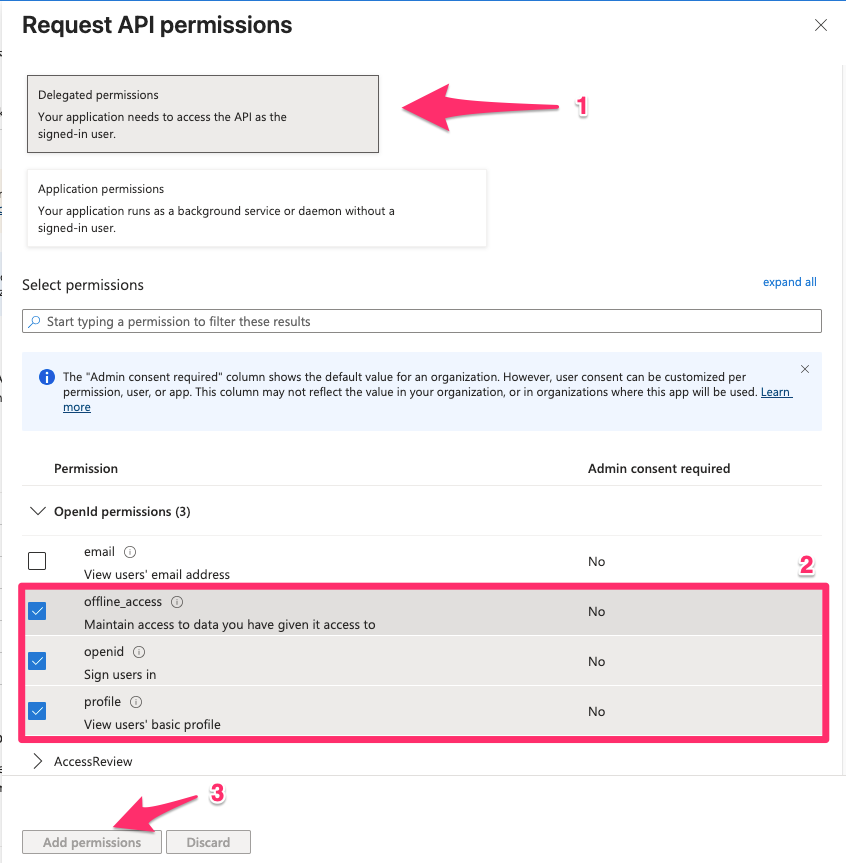
Task: Click the info icon next to openid
Action: point(139,652)
